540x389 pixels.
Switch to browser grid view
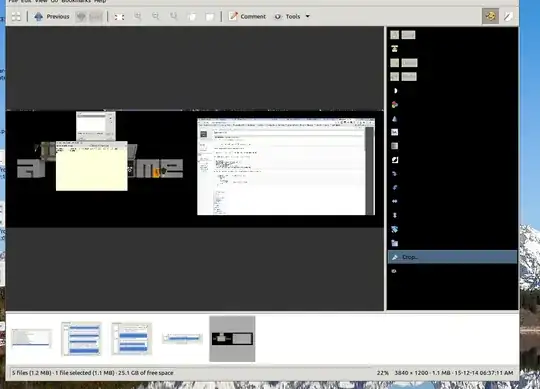(x=16, y=16)
